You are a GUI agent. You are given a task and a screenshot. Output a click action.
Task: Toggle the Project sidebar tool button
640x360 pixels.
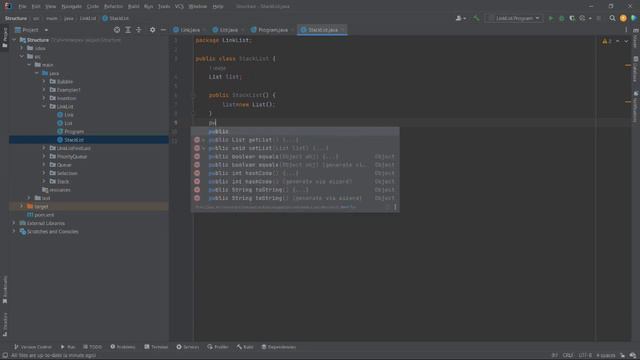(5, 38)
